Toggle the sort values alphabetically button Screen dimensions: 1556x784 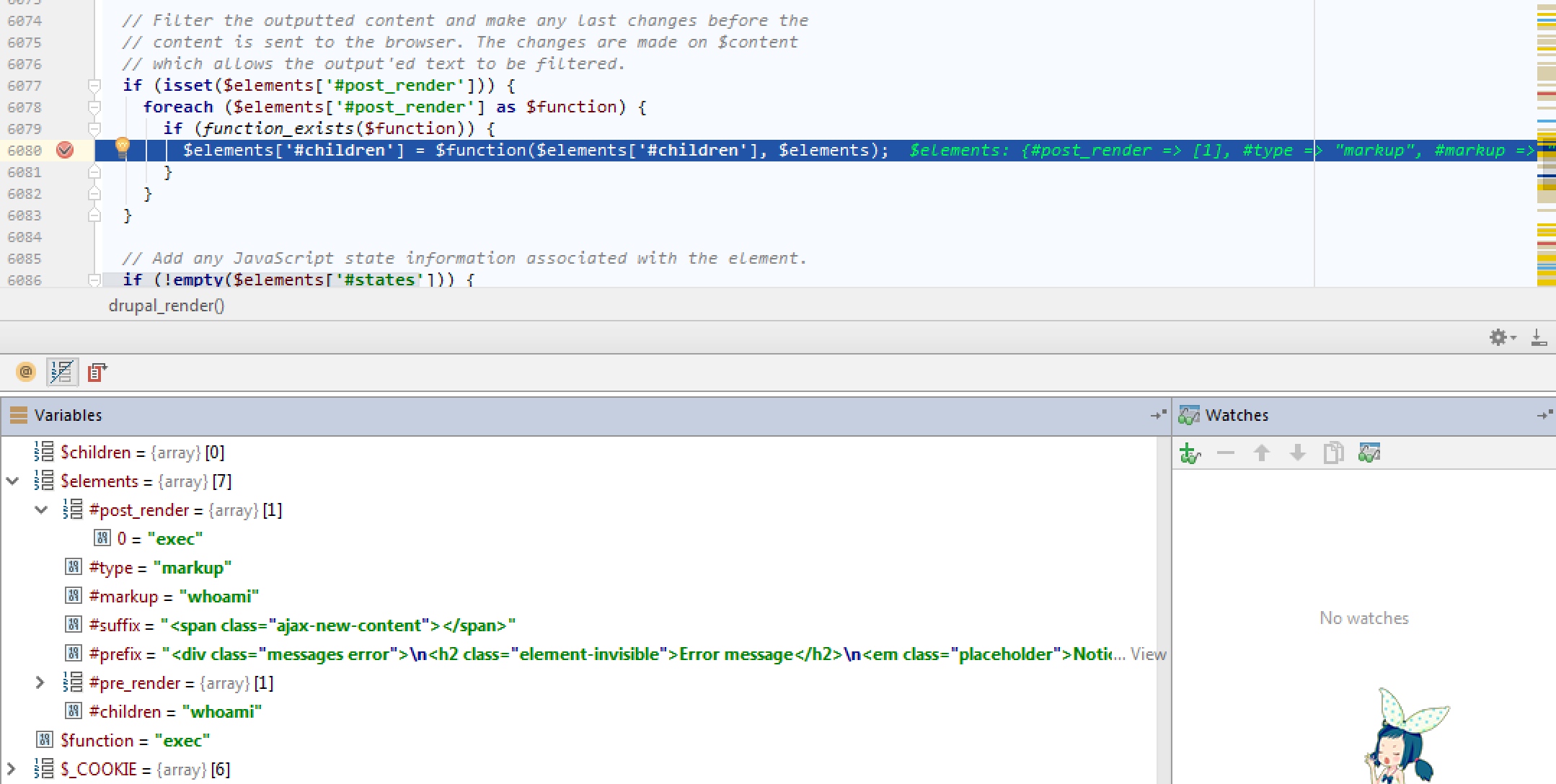(62, 372)
